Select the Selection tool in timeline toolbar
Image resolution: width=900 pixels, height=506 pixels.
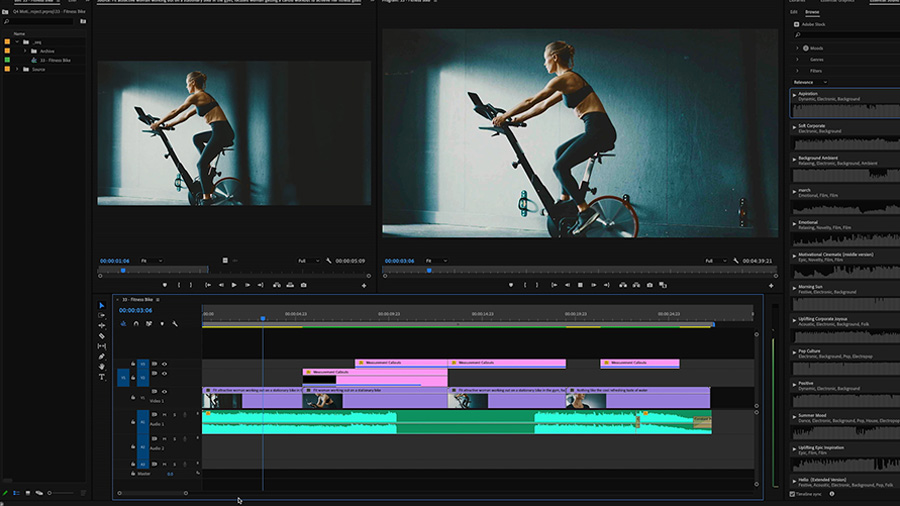(102, 305)
